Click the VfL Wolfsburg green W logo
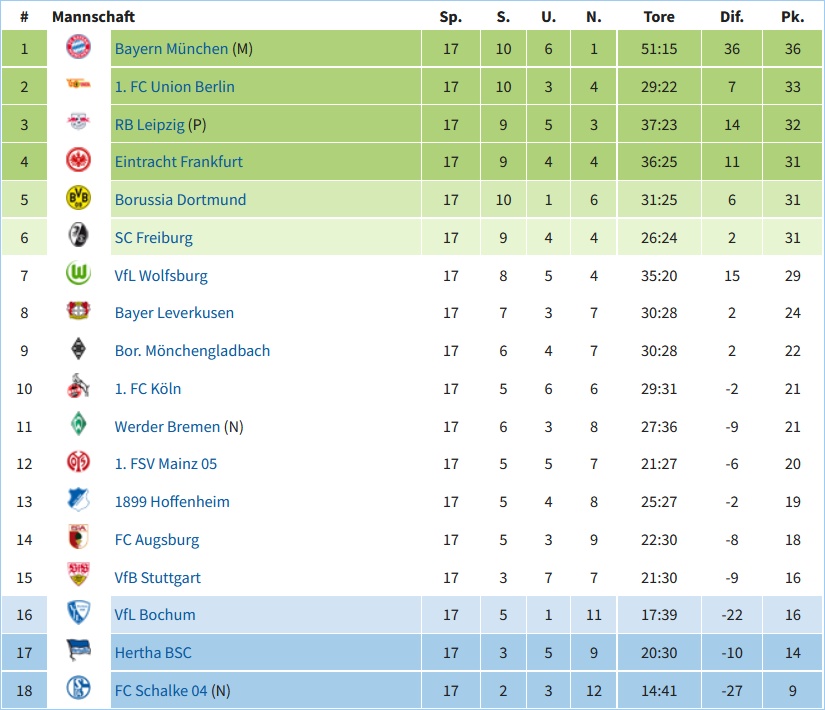This screenshot has width=825, height=710. tap(78, 274)
